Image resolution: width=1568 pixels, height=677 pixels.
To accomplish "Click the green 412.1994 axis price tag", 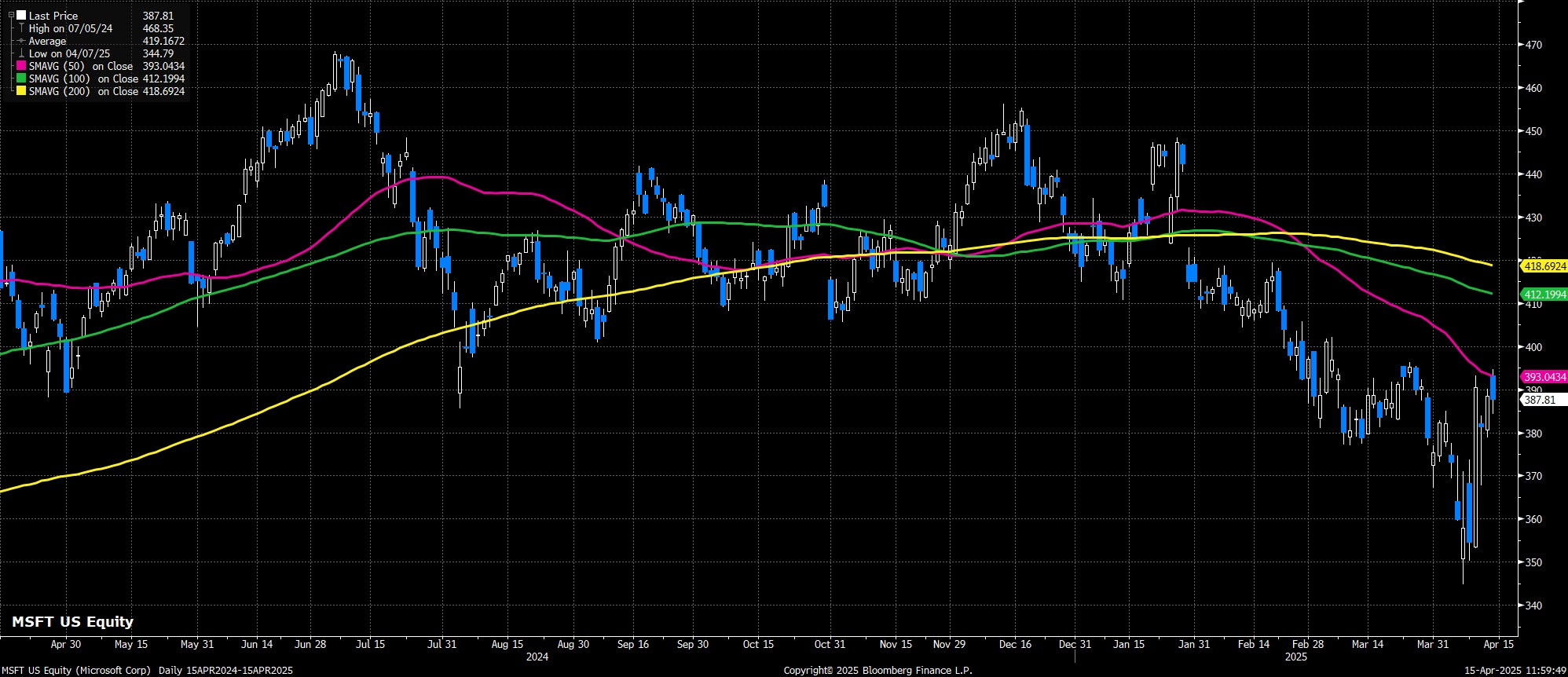I will [1544, 295].
